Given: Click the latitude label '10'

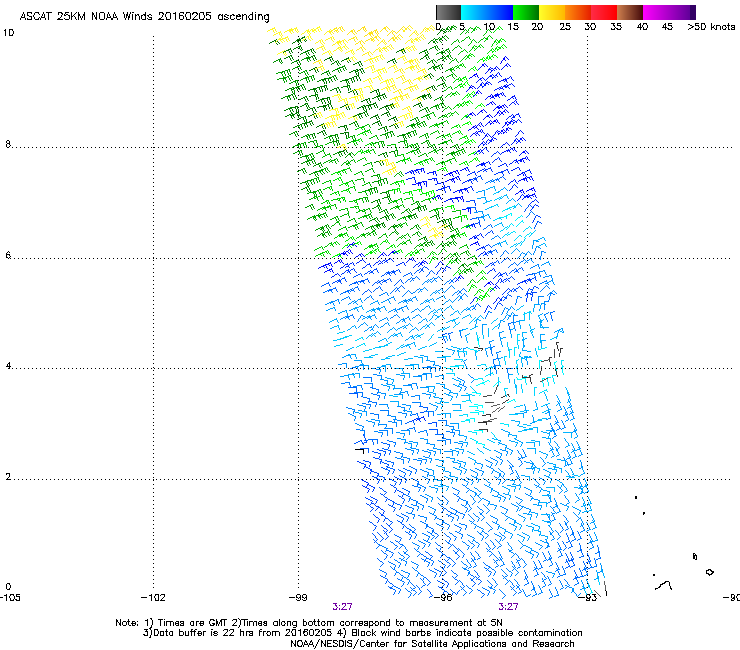Looking at the screenshot, I should tap(8, 33).
